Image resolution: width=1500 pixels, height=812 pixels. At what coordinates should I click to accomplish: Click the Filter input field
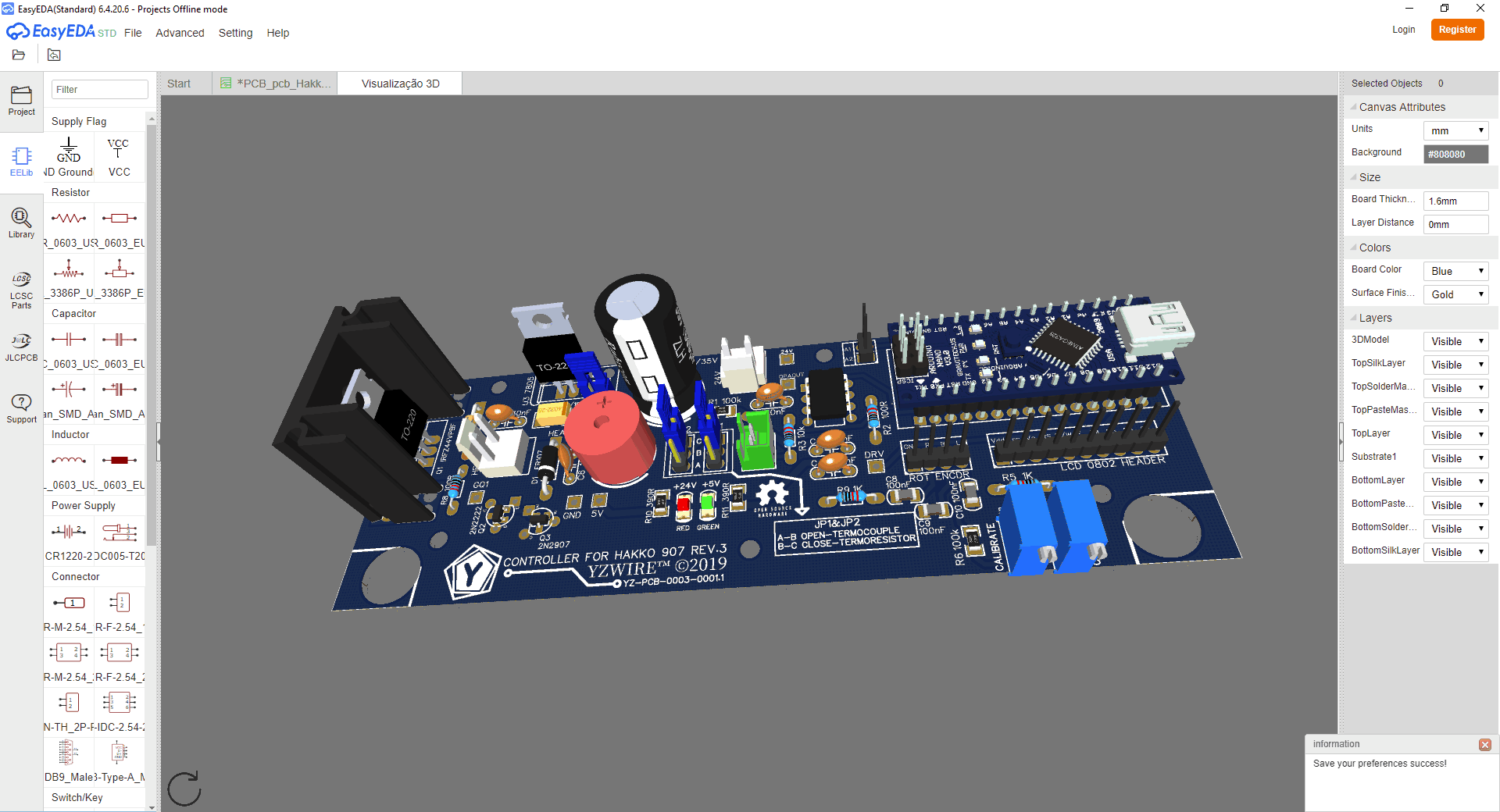pyautogui.click(x=99, y=90)
